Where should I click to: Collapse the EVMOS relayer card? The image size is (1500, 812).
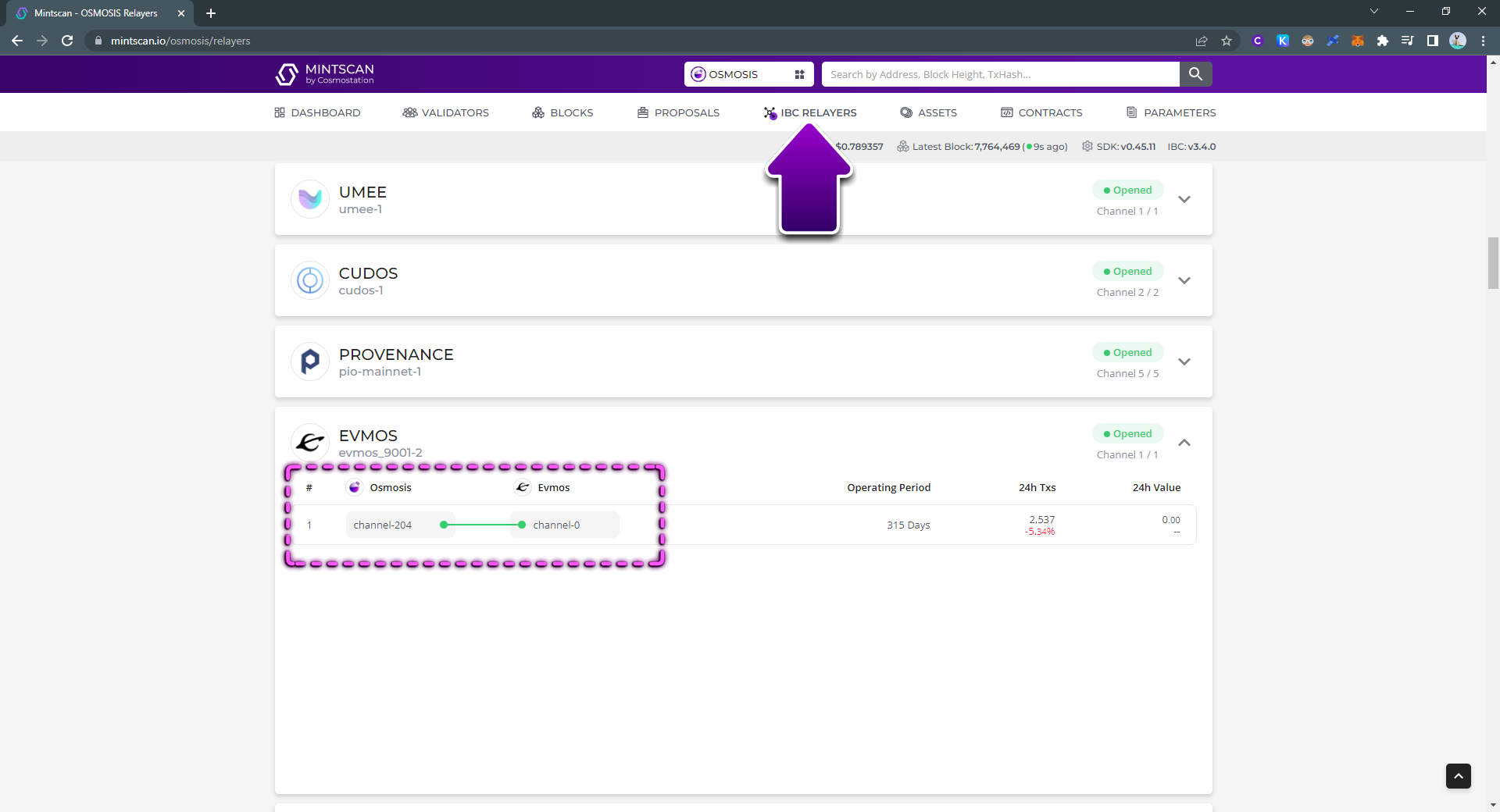(1184, 443)
